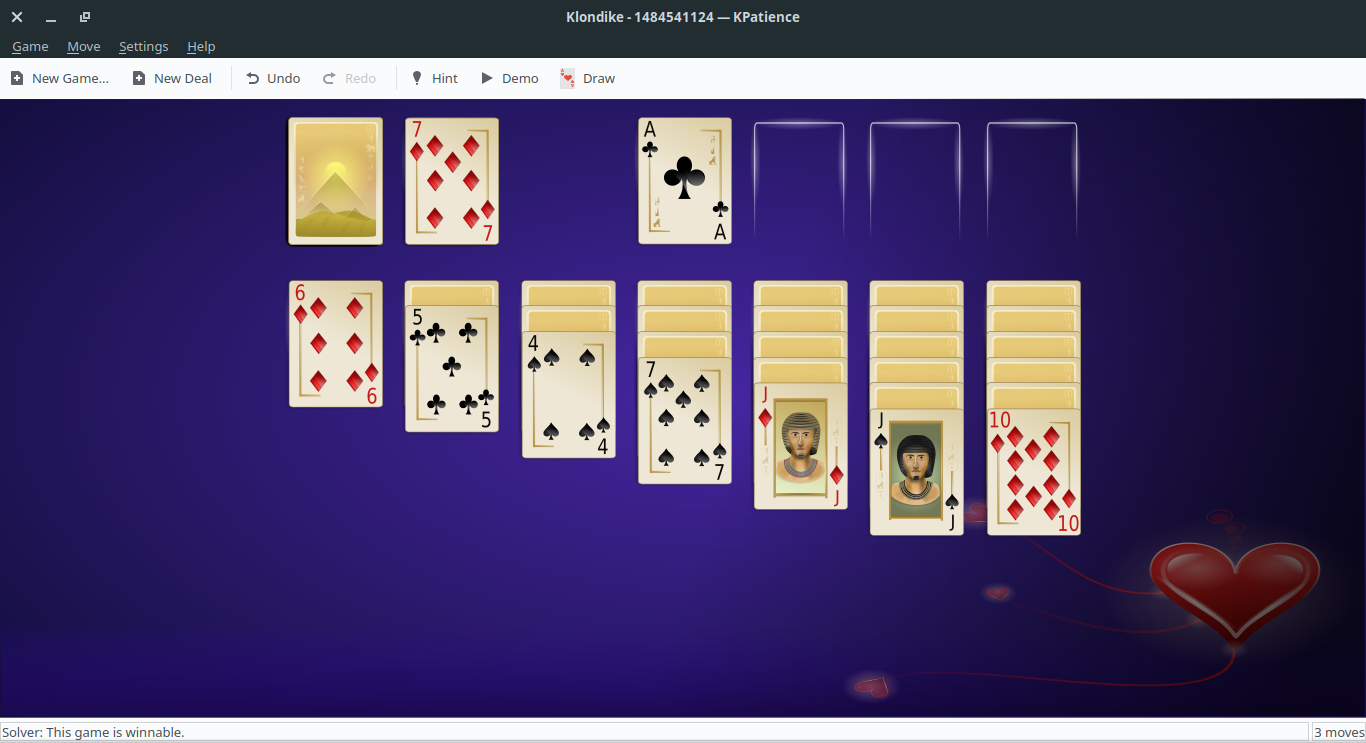Open the Help menu
The height and width of the screenshot is (743, 1366).
pyautogui.click(x=201, y=46)
